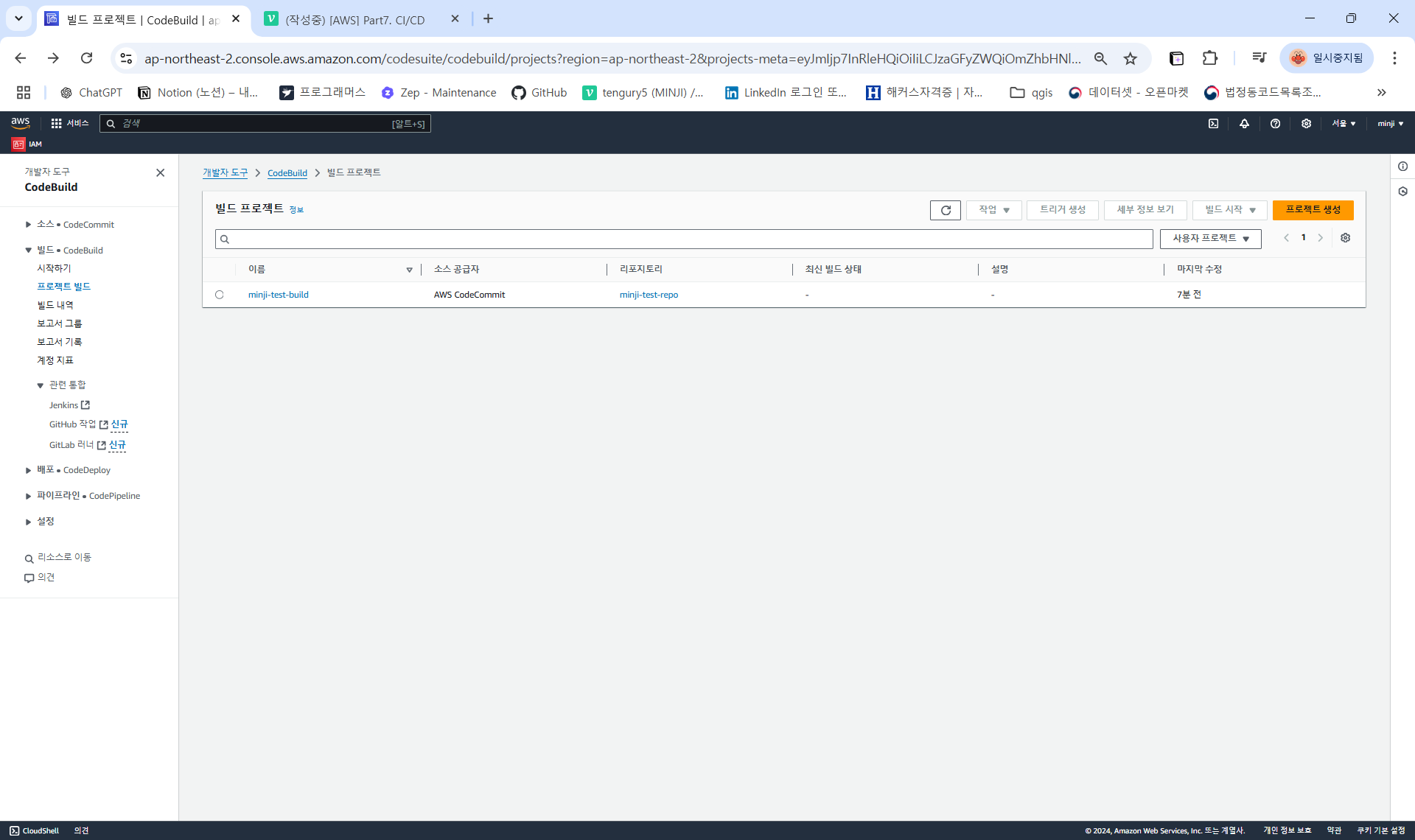Image resolution: width=1415 pixels, height=840 pixels.
Task: Click the refresh build projects icon button
Action: [945, 210]
